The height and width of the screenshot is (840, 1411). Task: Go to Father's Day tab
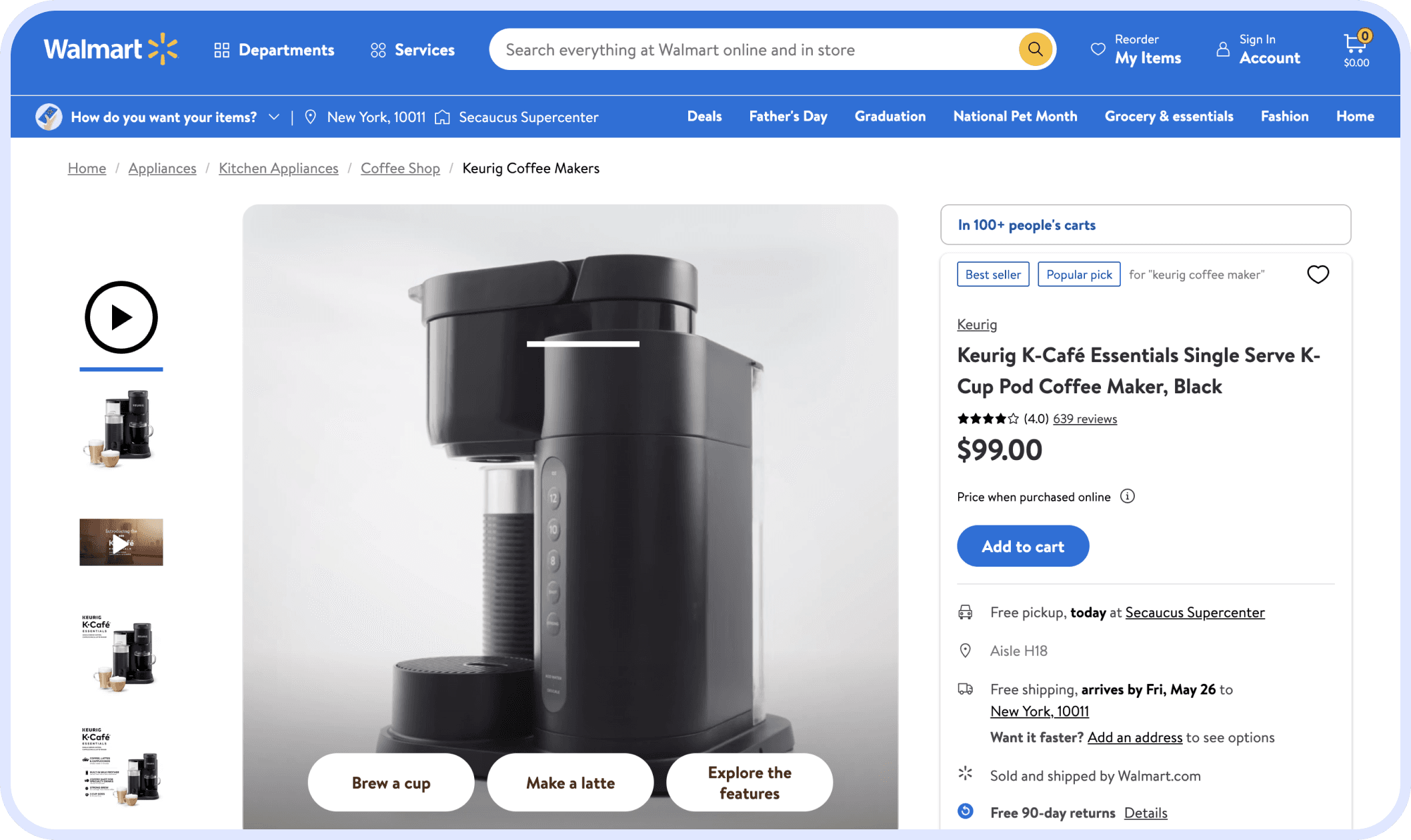point(788,117)
